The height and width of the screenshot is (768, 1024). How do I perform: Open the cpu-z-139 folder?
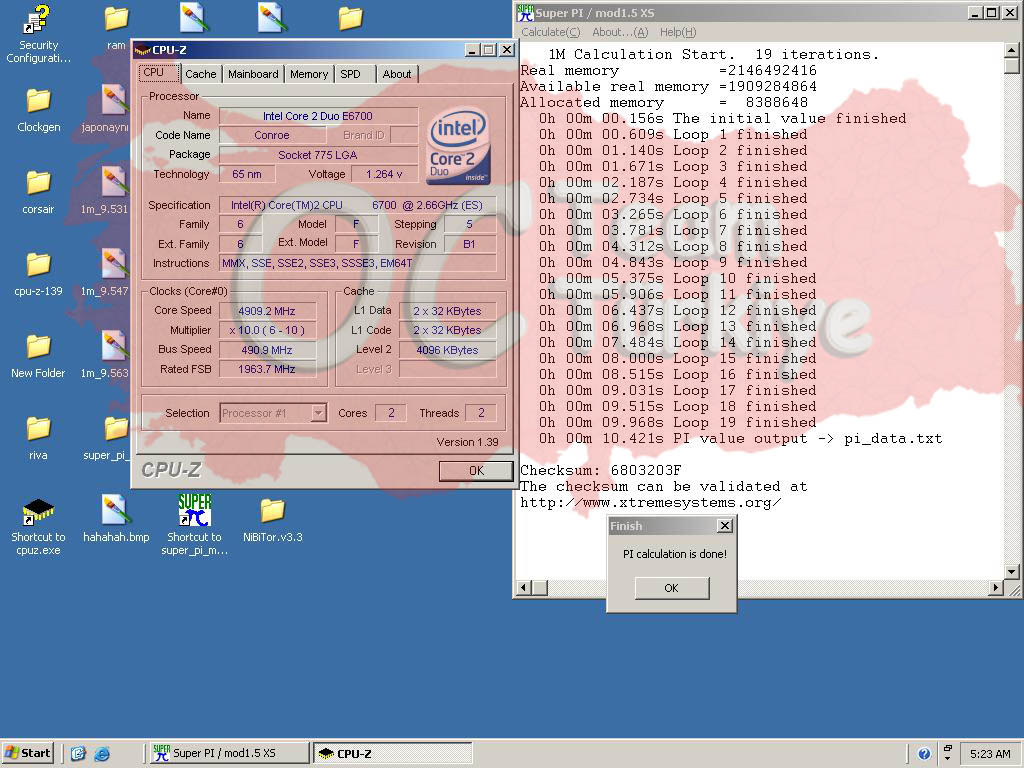click(38, 274)
